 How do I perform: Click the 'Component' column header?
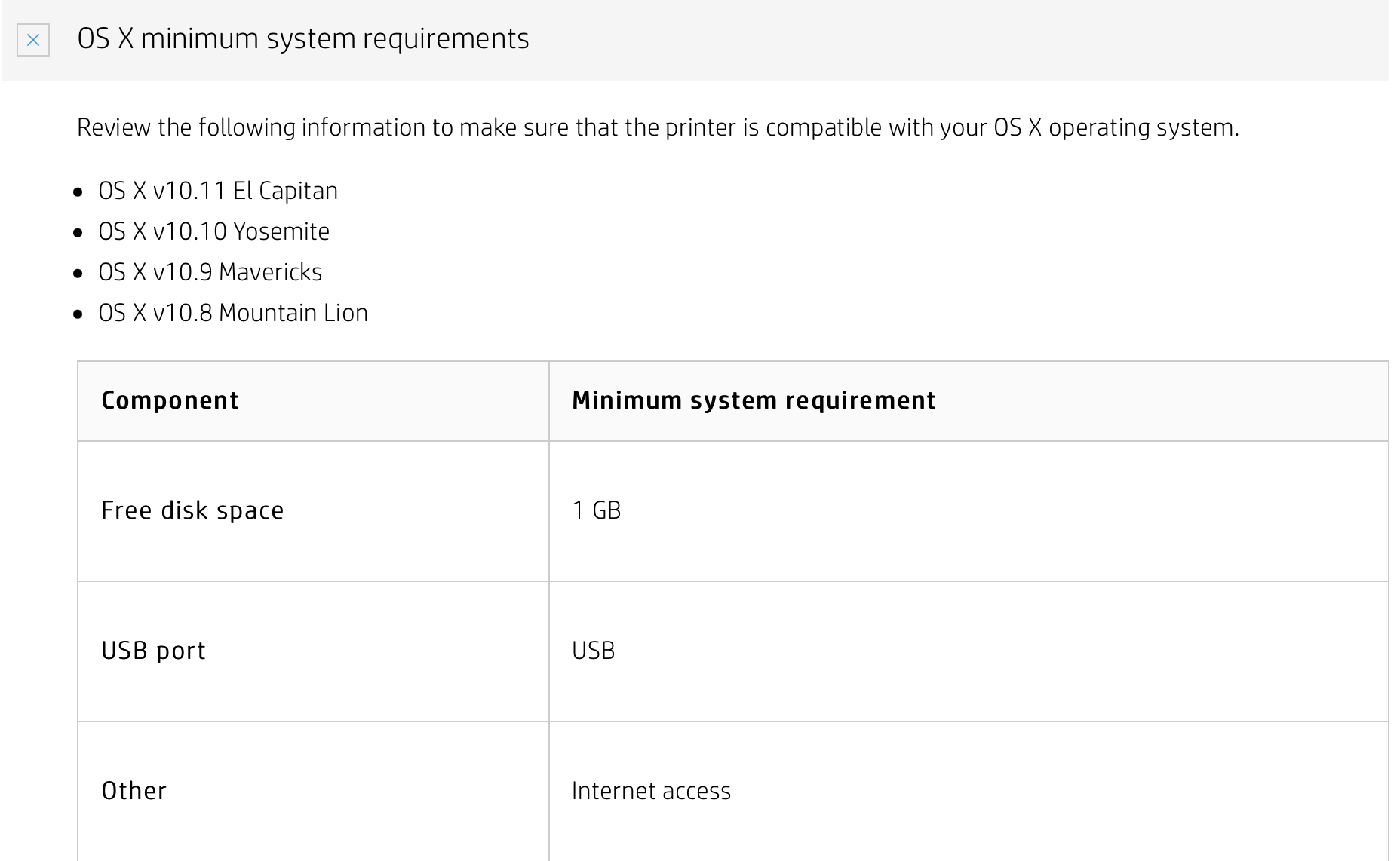point(170,400)
